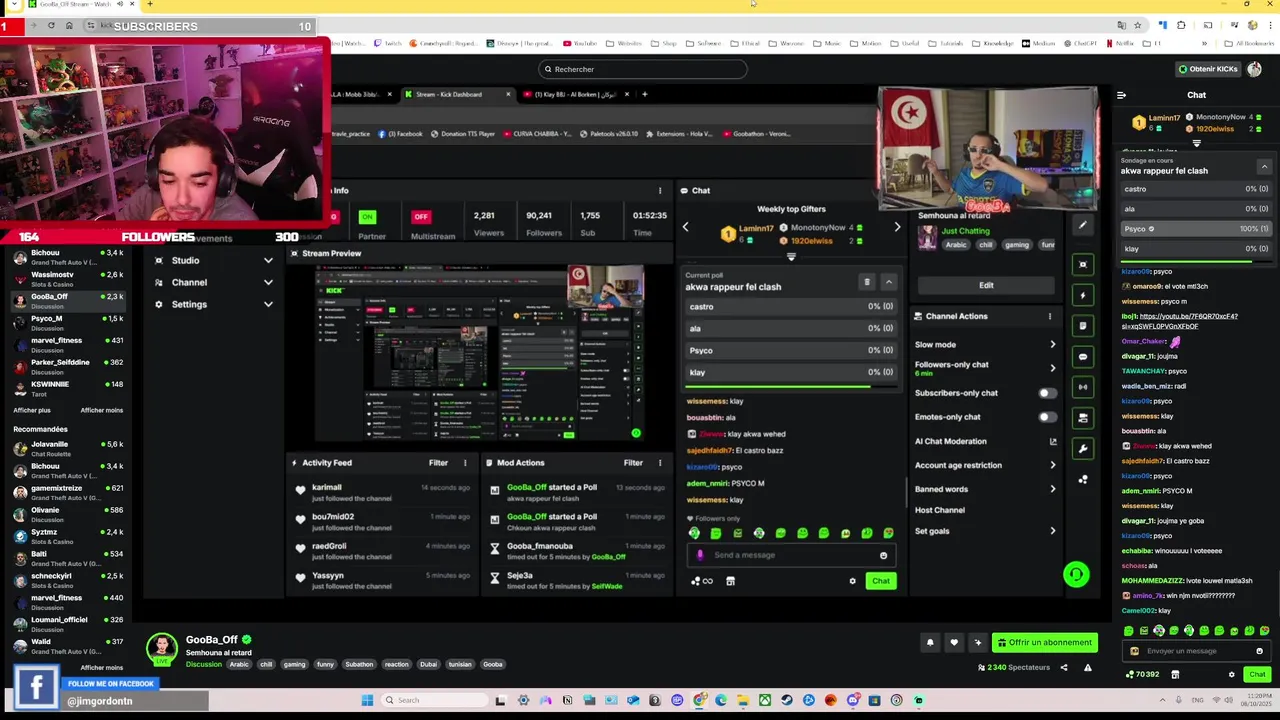Image resolution: width=1280 pixels, height=720 pixels.
Task: Click the Kick search box labeled Rechercher
Action: click(642, 69)
